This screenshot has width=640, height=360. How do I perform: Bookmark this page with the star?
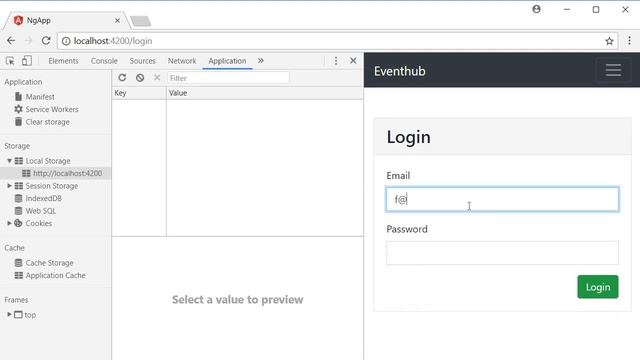click(609, 41)
